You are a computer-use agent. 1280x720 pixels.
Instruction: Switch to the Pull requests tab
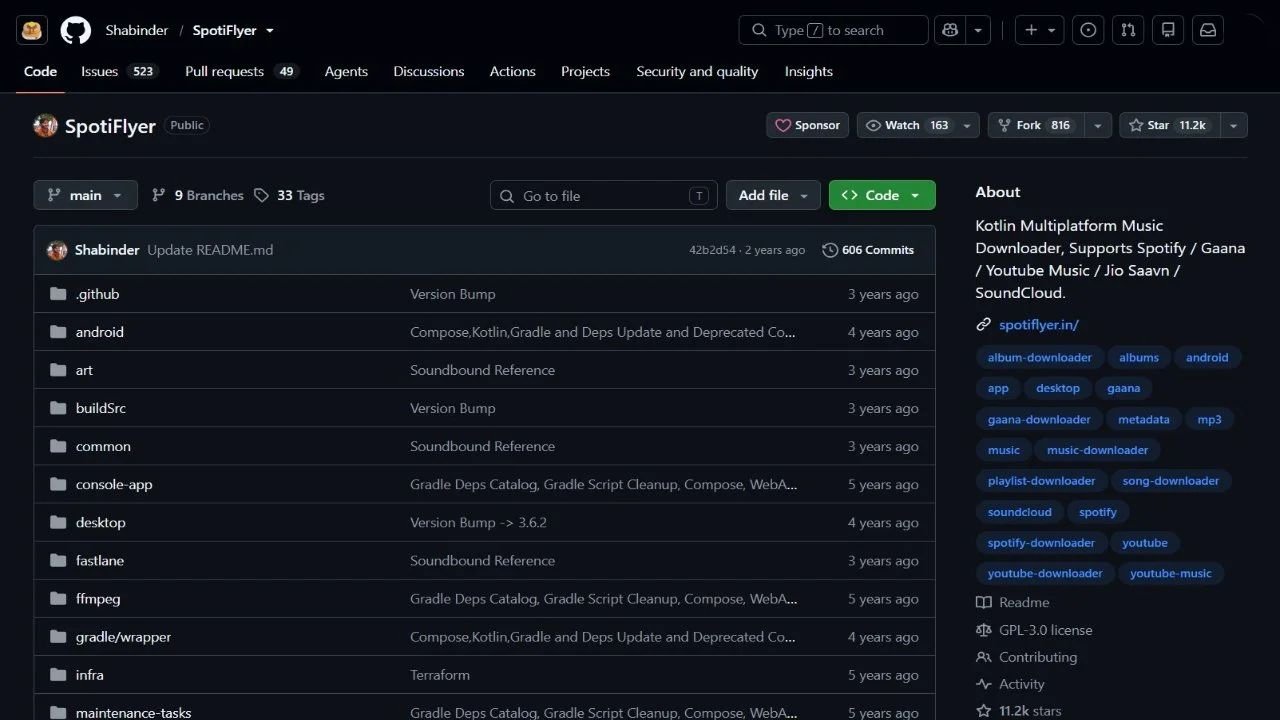tap(242, 71)
